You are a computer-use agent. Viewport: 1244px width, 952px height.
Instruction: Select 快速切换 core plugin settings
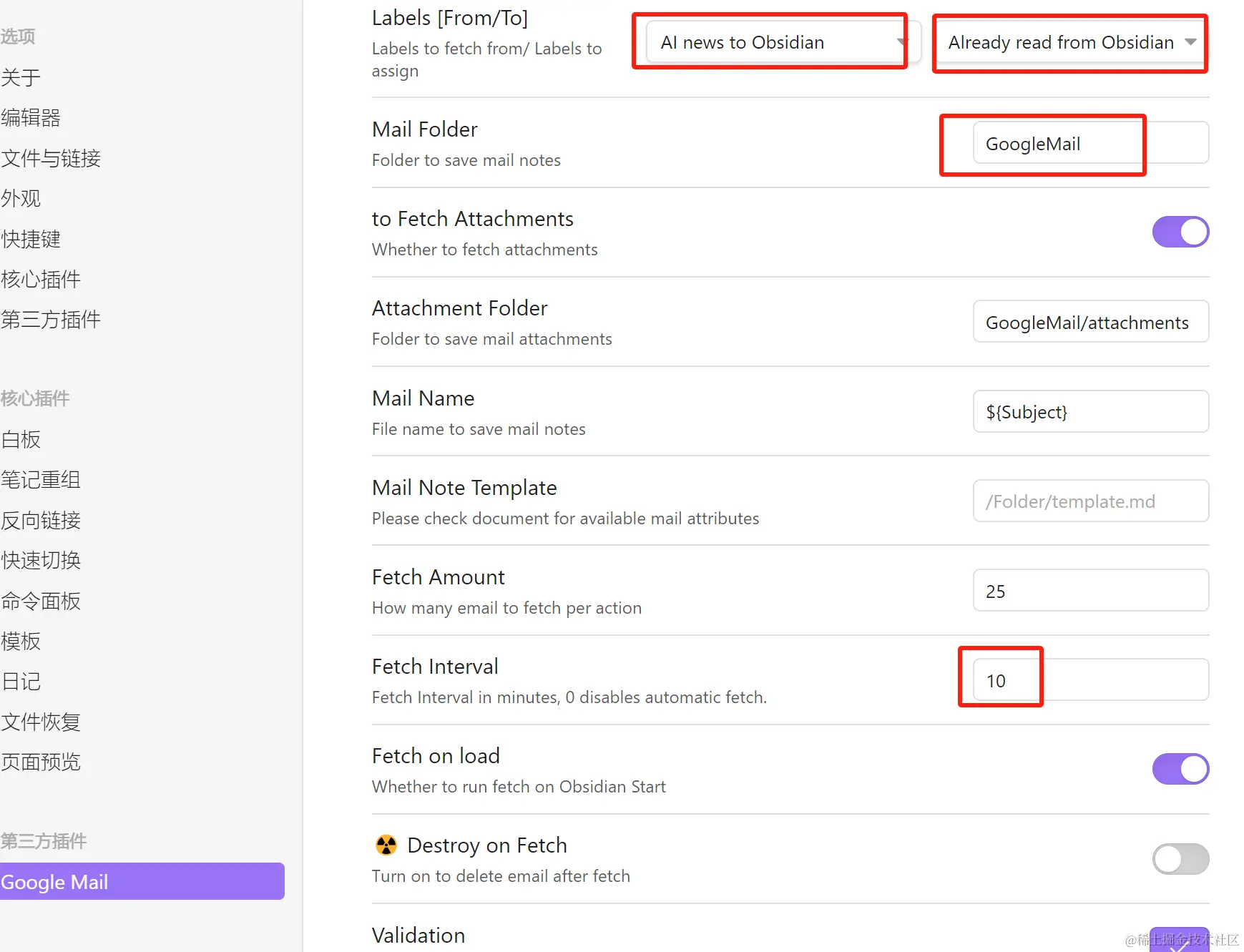tap(41, 560)
